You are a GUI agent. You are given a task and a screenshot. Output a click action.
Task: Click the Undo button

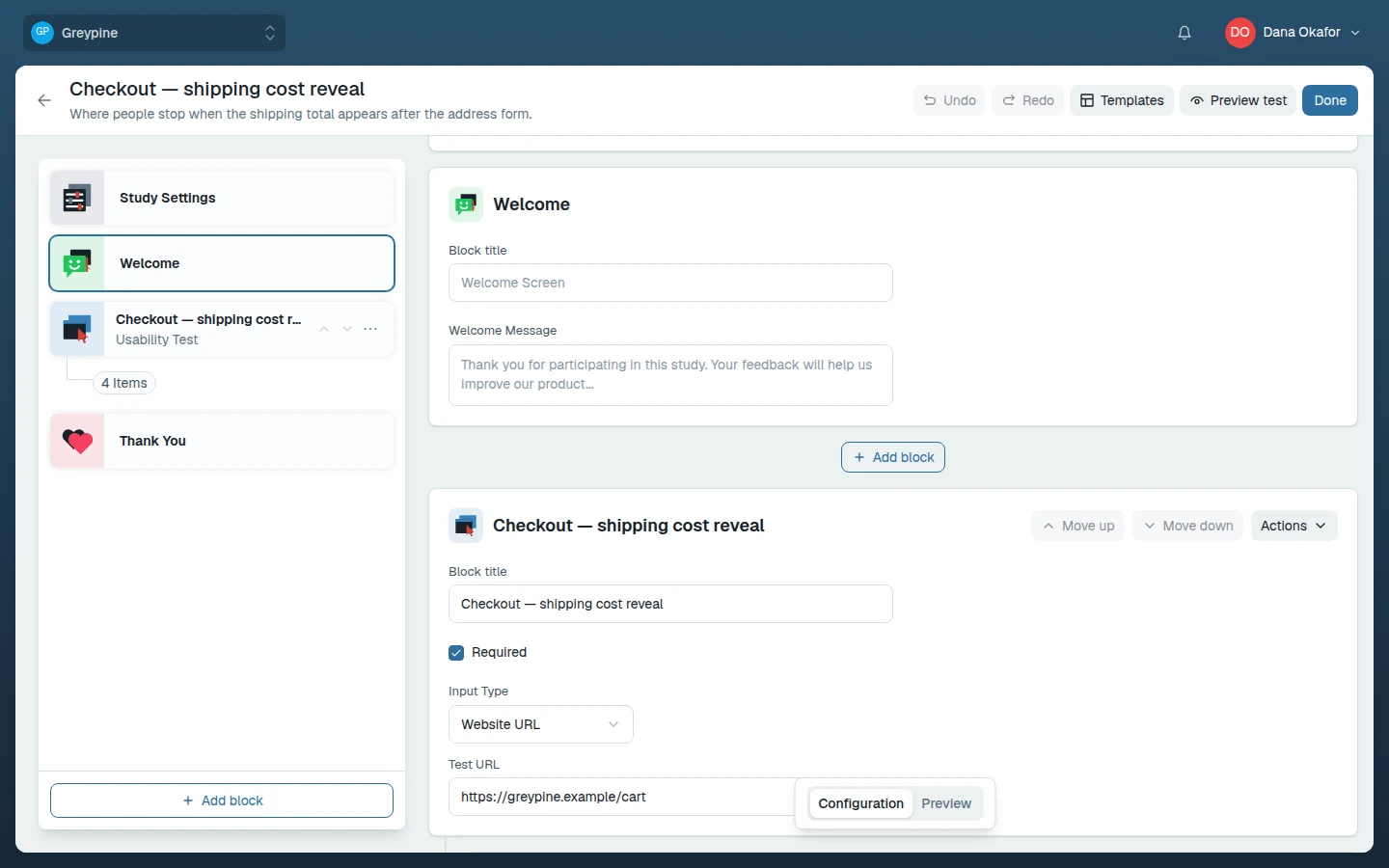point(949,100)
